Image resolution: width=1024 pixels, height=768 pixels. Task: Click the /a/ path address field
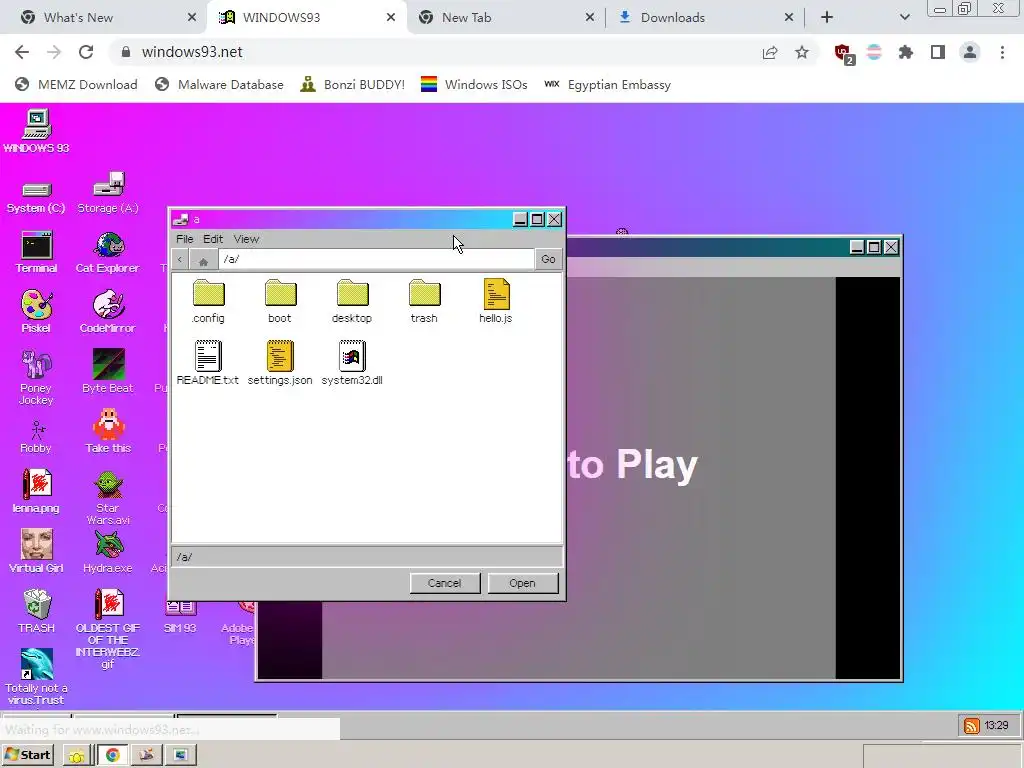(x=376, y=259)
